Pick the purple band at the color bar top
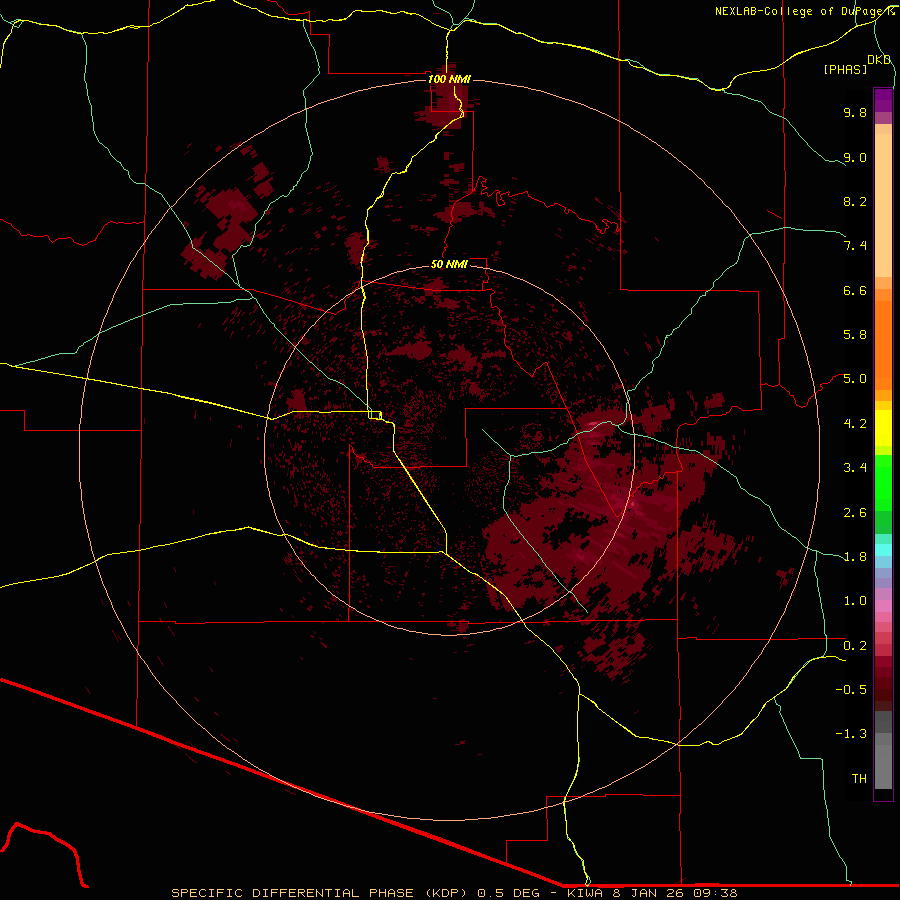The width and height of the screenshot is (900, 900). click(x=883, y=100)
